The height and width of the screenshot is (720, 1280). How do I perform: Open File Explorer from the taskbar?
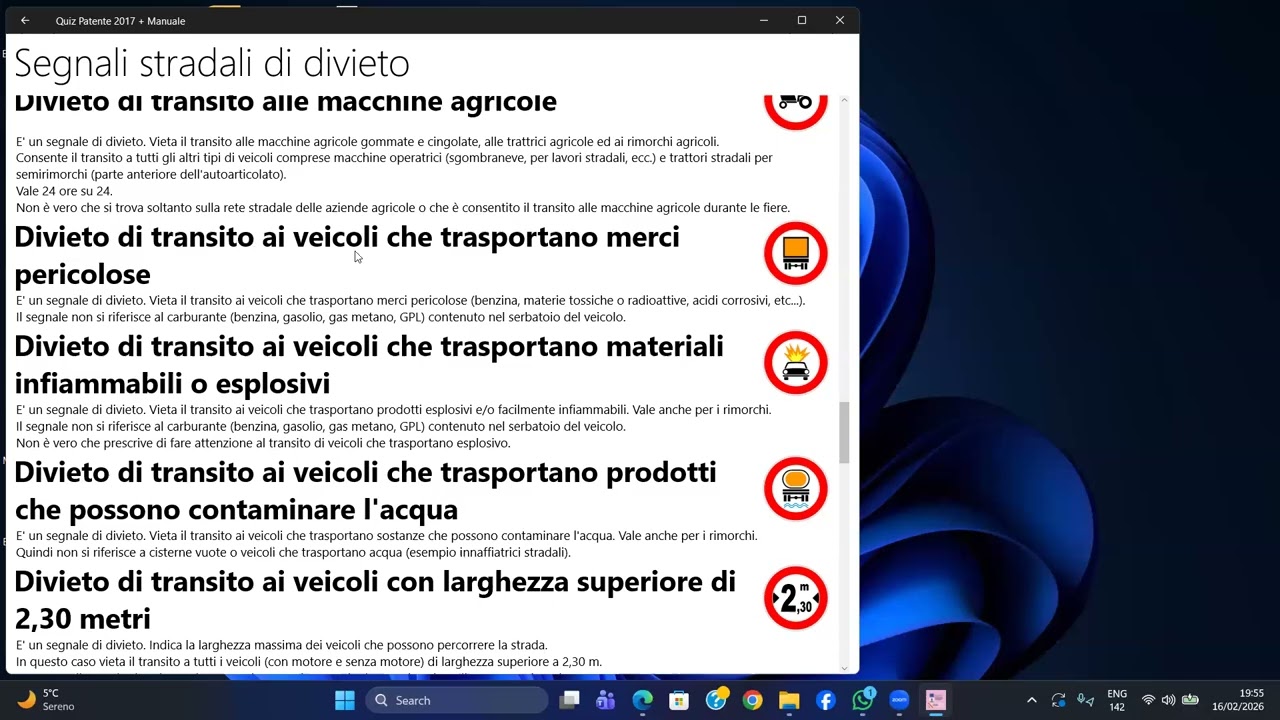click(x=789, y=700)
